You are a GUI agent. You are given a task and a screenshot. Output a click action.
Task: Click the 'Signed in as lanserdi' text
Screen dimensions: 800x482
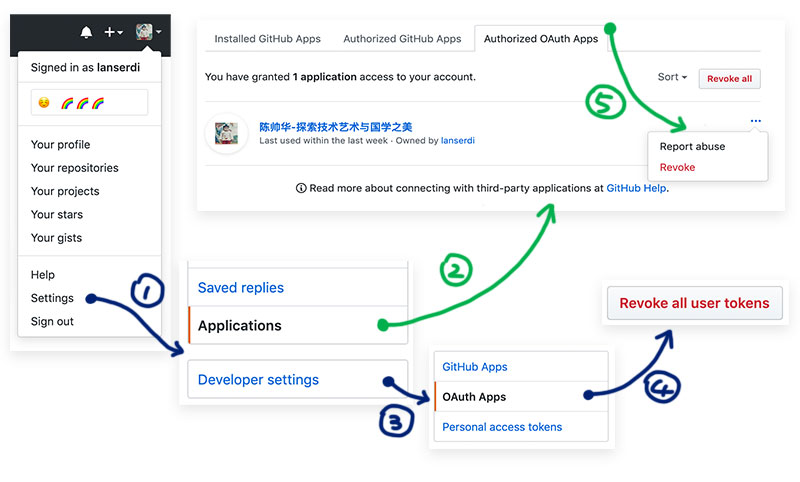click(x=85, y=67)
